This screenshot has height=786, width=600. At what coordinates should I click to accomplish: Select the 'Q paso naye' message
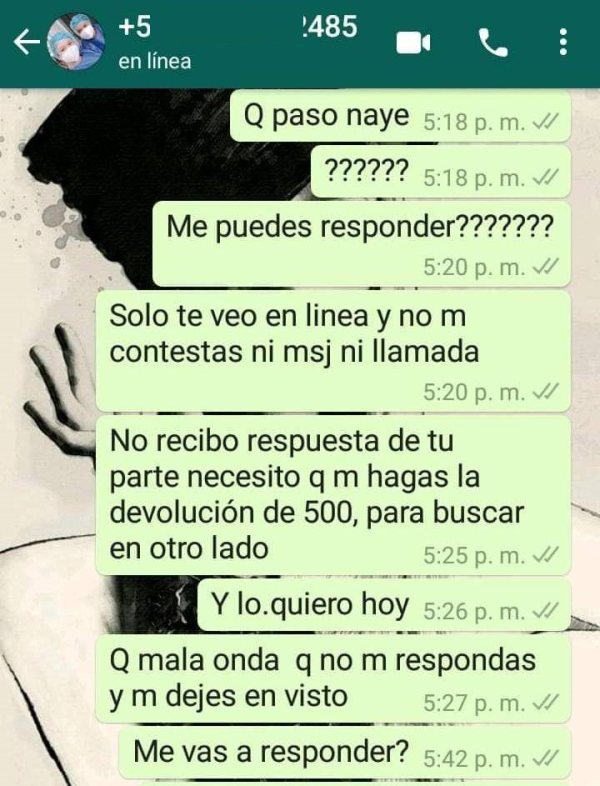pos(401,117)
